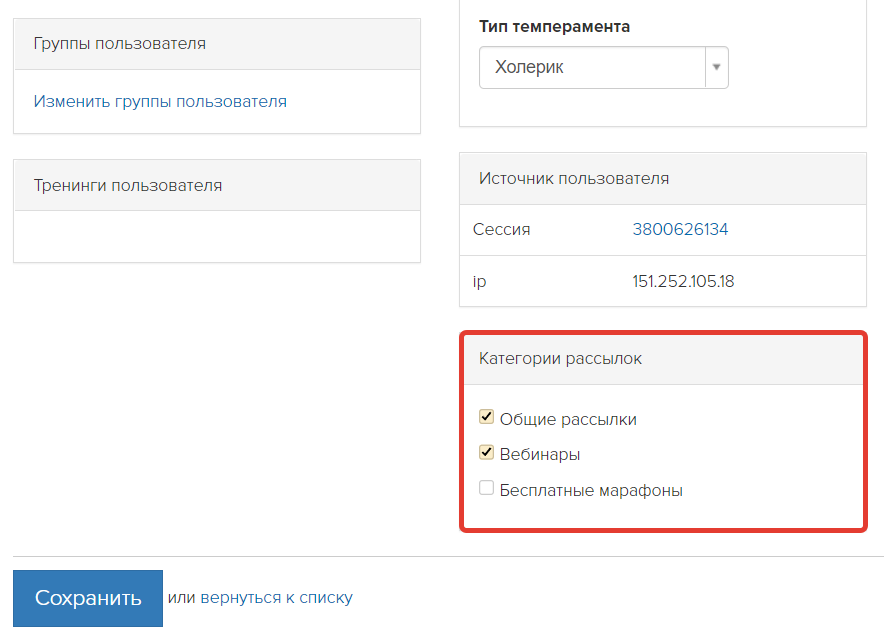Image resolution: width=884 pixels, height=642 pixels.
Task: Click the "Сохранить" button
Action: pyautogui.click(x=87, y=597)
